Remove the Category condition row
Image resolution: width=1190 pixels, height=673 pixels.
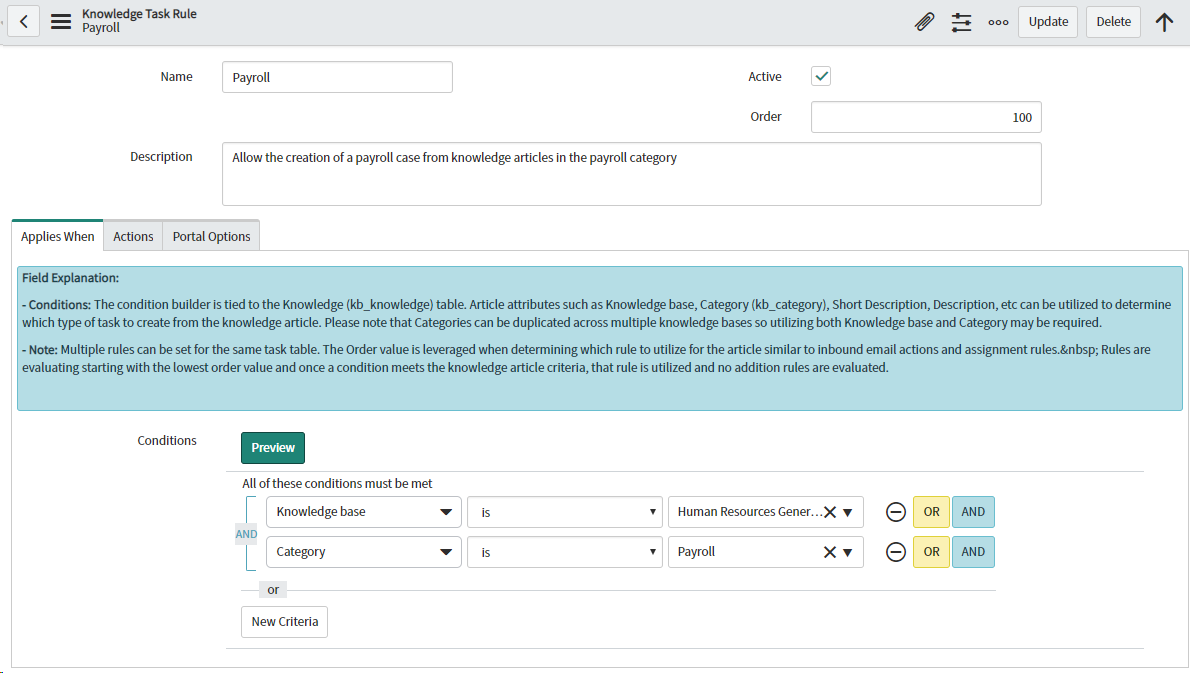896,552
